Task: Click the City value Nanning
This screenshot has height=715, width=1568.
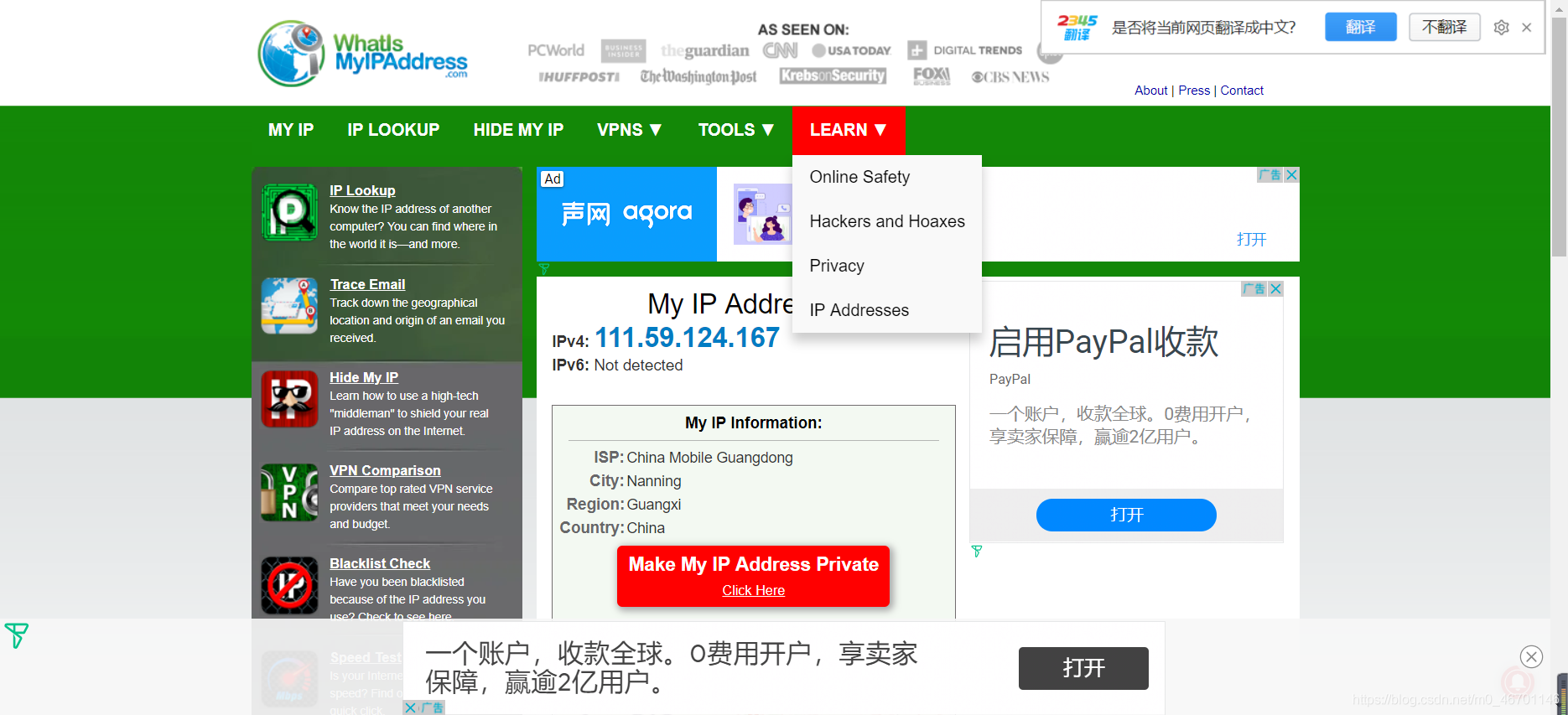Action: coord(654,481)
